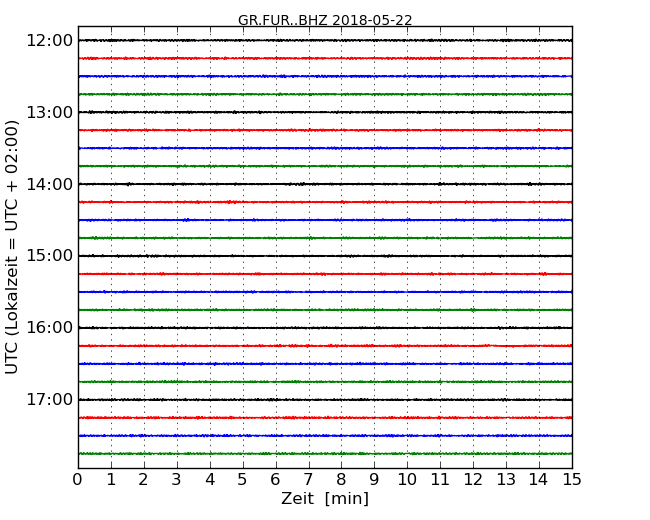The width and height of the screenshot is (650, 520).
Task: Click the x-axis tick label 10
Action: pyautogui.click(x=407, y=480)
